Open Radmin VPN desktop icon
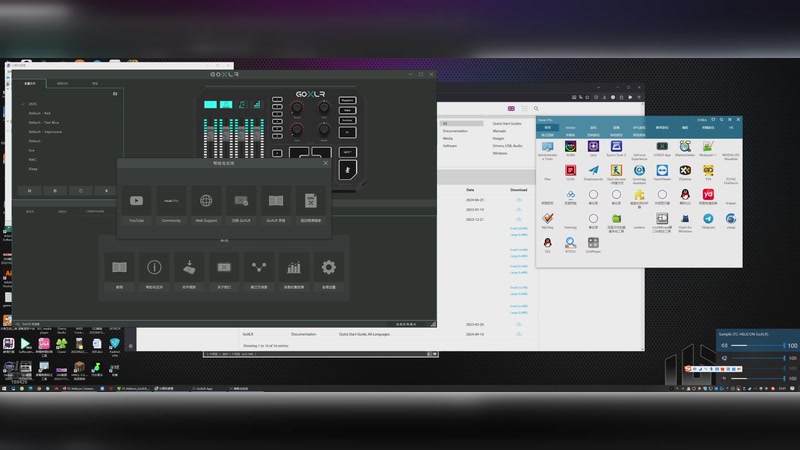 (115, 345)
